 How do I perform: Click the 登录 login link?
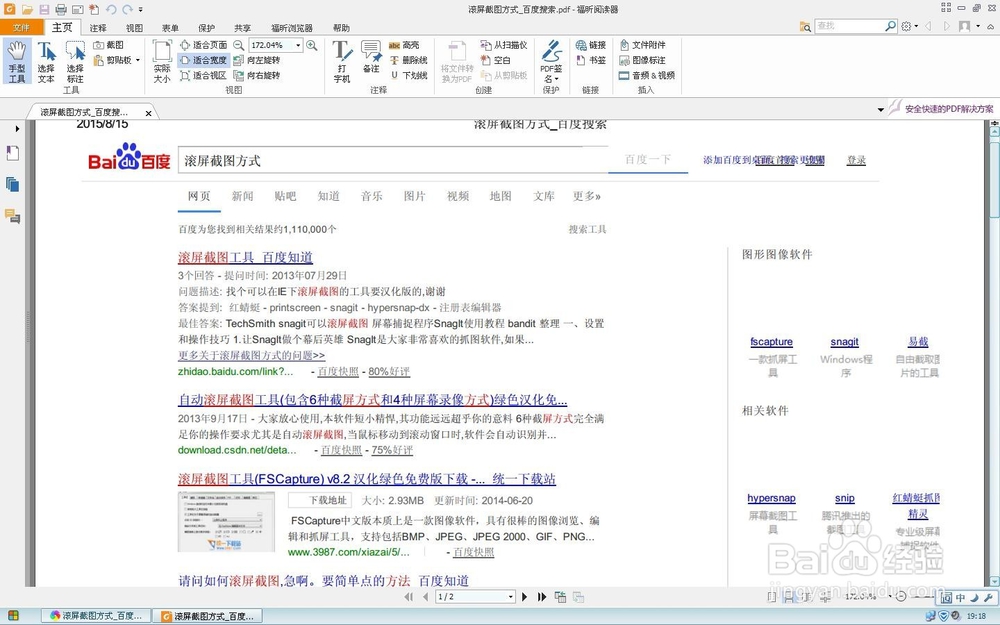(856, 160)
